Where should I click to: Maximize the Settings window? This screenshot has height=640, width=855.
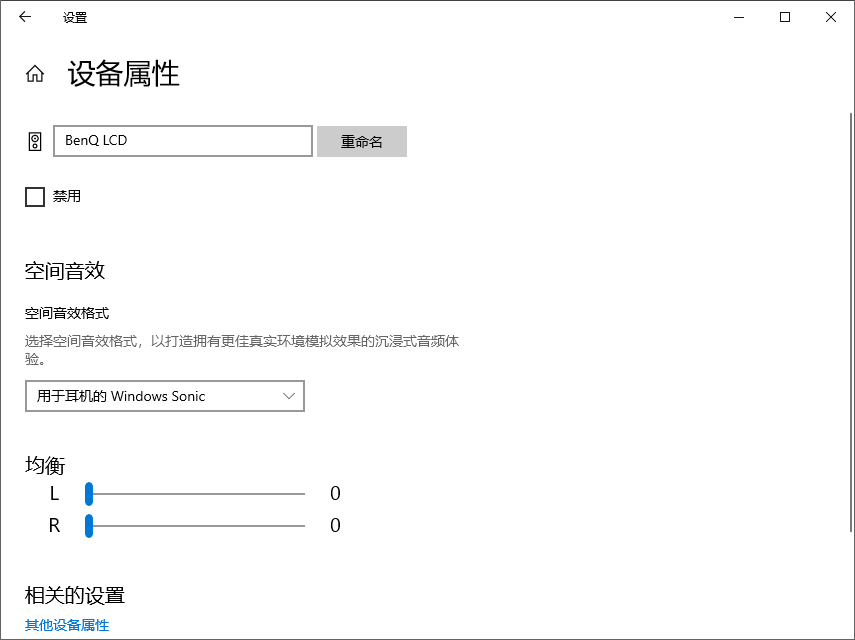(784, 17)
